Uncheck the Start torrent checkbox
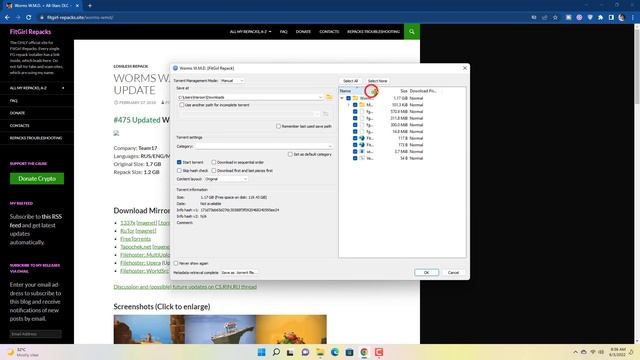Image resolution: width=640 pixels, height=360 pixels. [x=179, y=162]
